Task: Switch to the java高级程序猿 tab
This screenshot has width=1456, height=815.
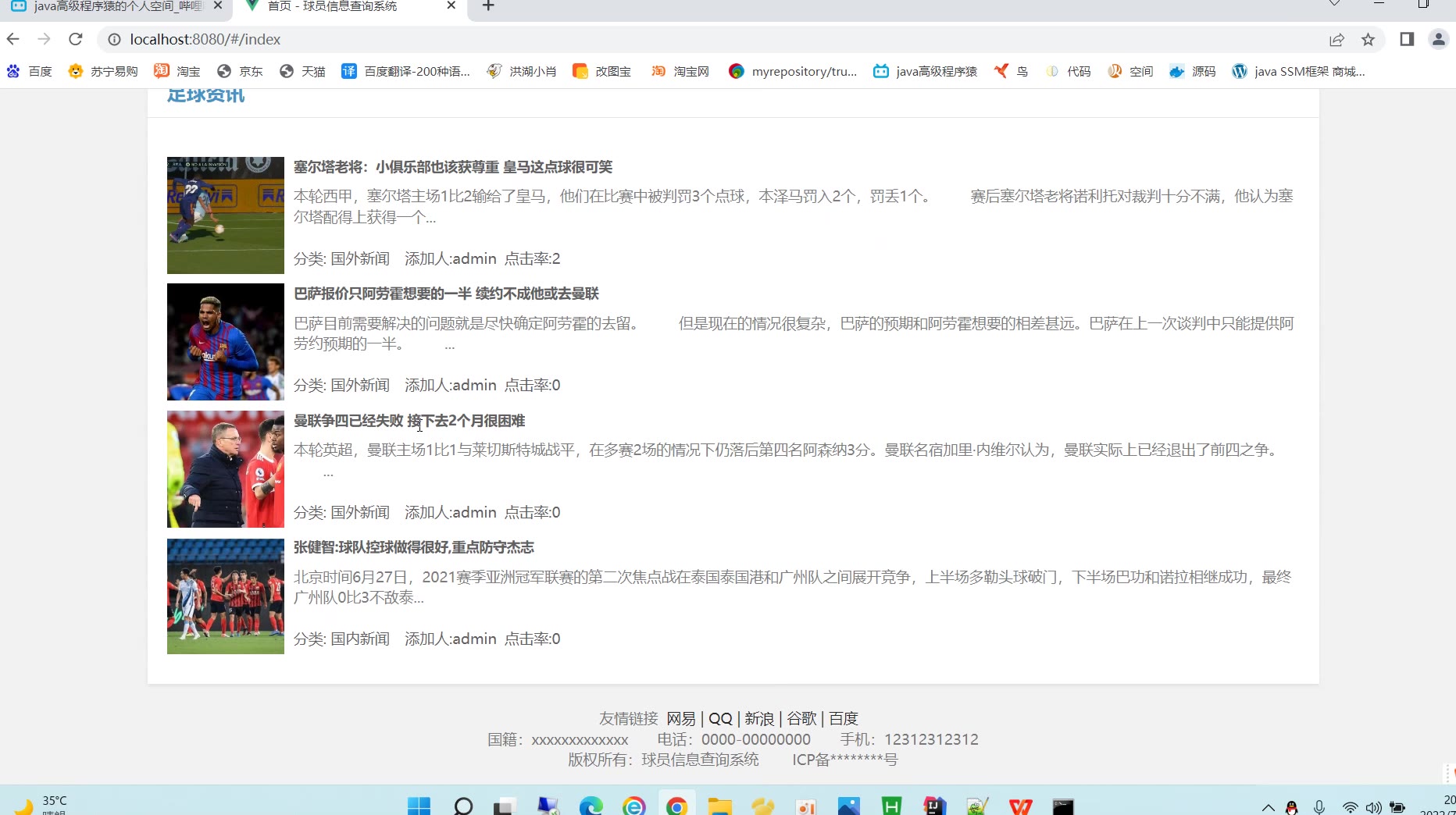Action: coord(117,6)
